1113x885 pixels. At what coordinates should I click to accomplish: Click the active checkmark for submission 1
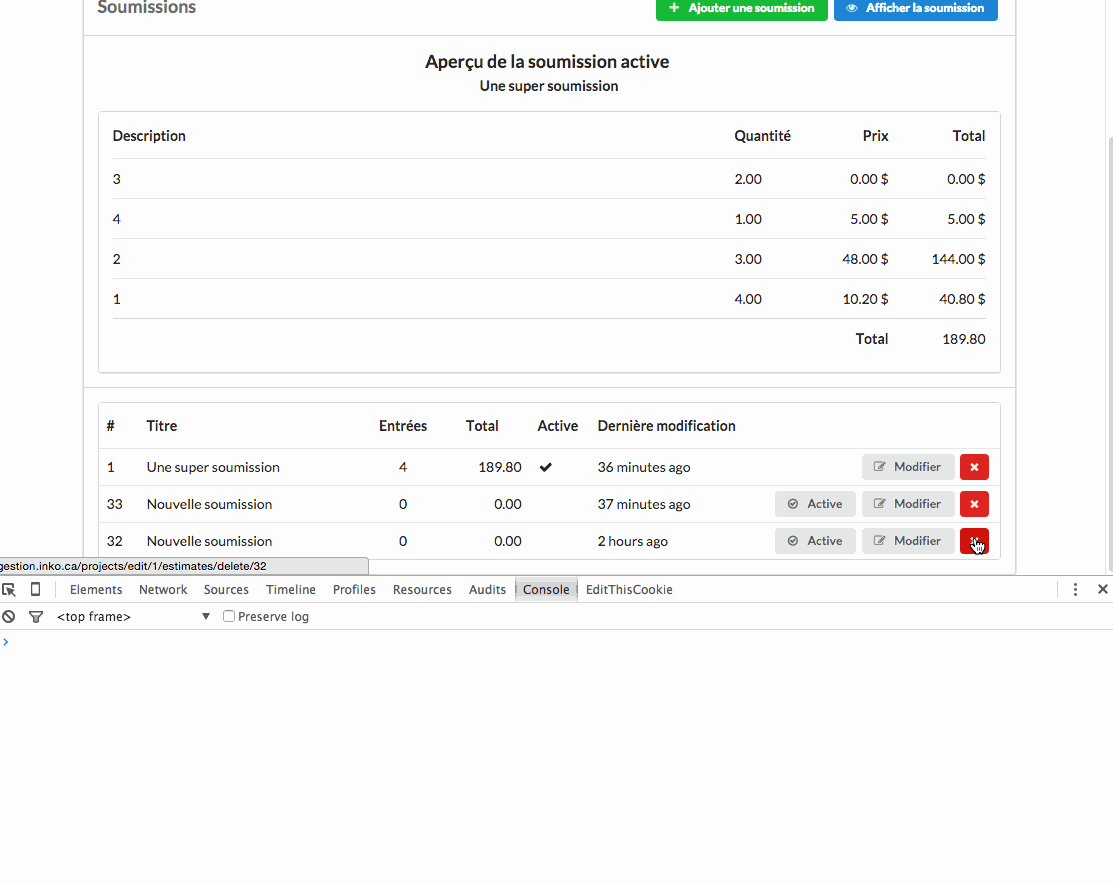coord(546,467)
